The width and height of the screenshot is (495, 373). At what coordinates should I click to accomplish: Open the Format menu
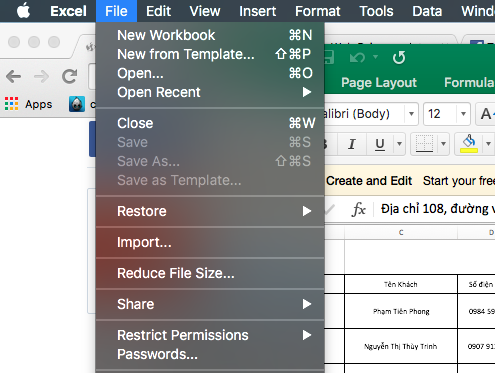click(318, 11)
